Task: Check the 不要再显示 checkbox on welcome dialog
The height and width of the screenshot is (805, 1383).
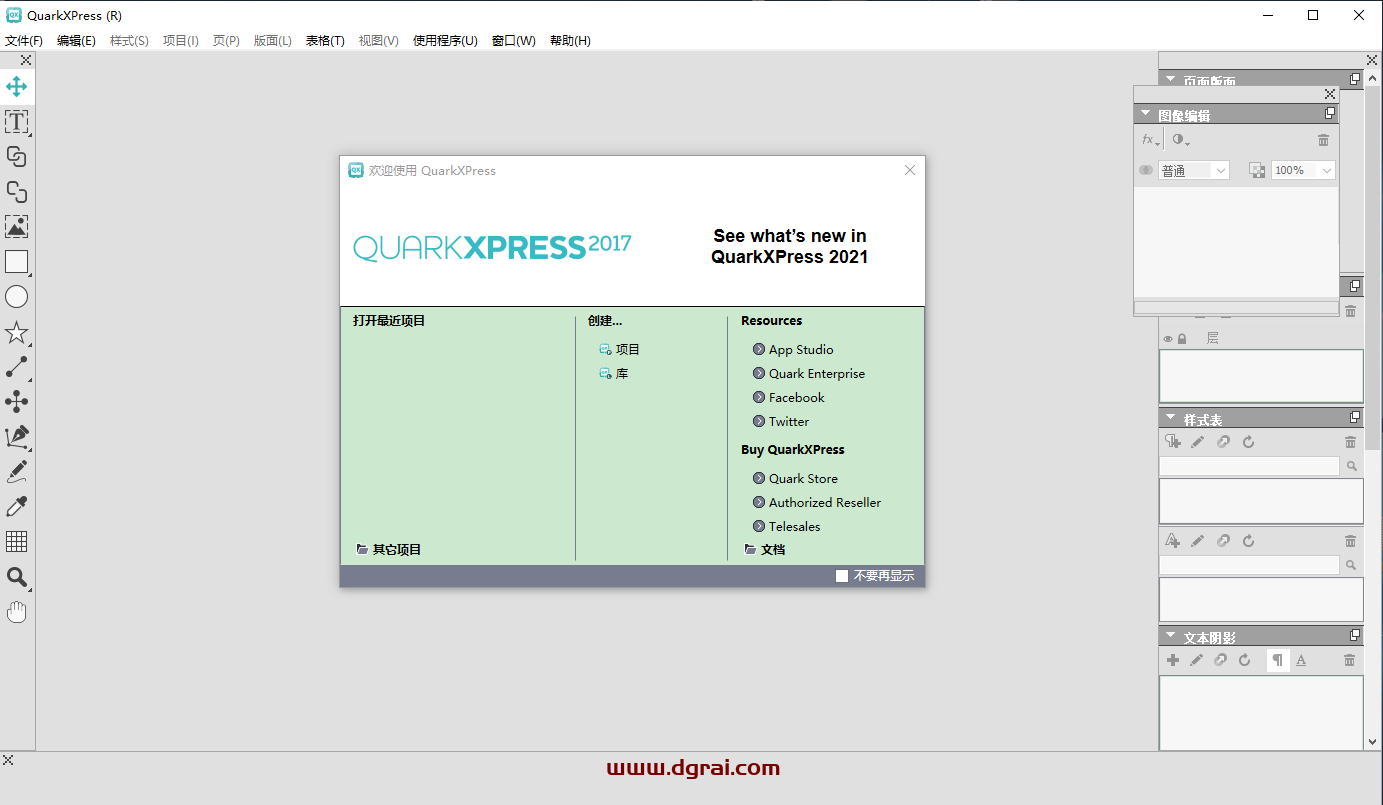Action: click(841, 575)
